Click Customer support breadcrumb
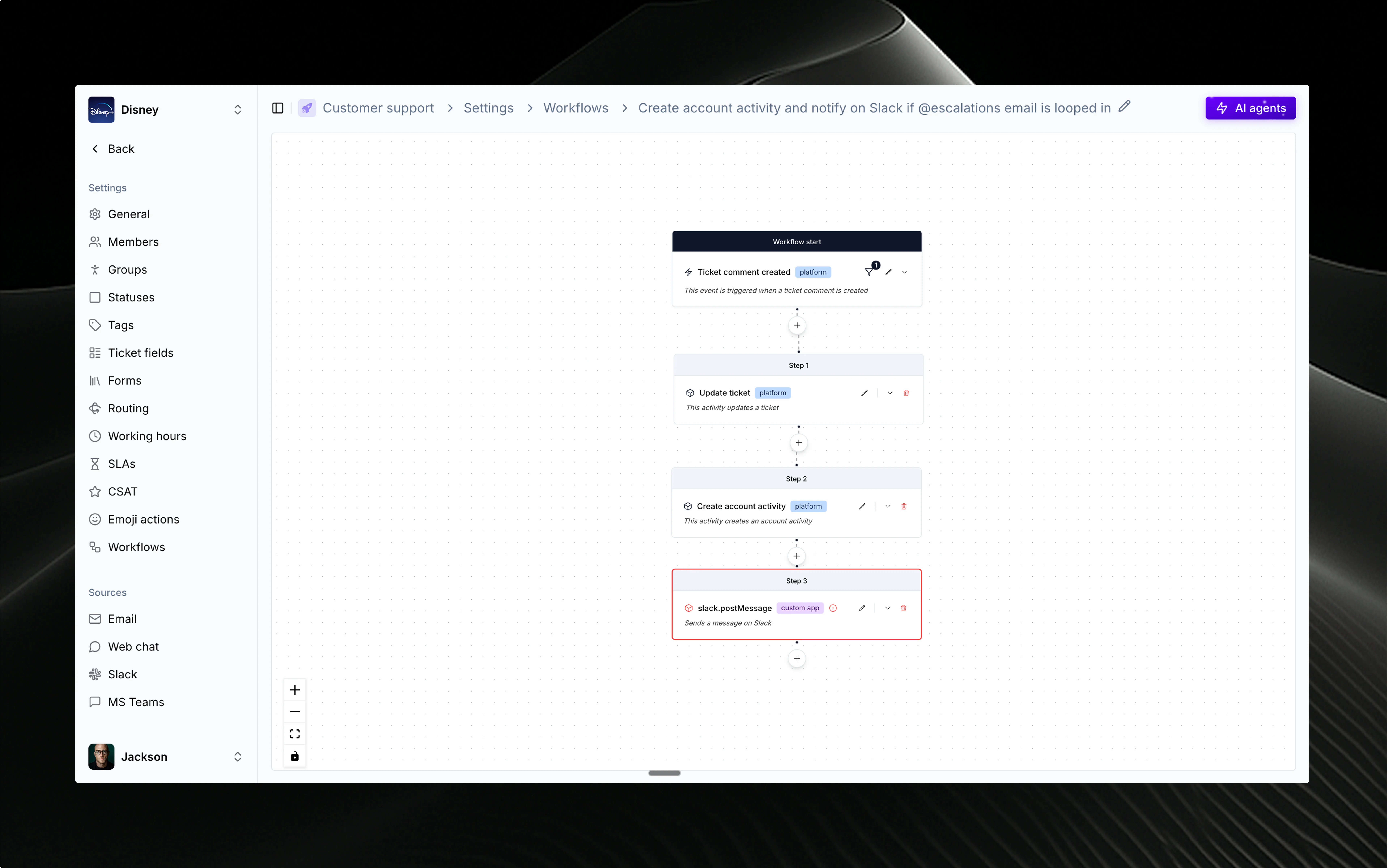 click(x=378, y=108)
